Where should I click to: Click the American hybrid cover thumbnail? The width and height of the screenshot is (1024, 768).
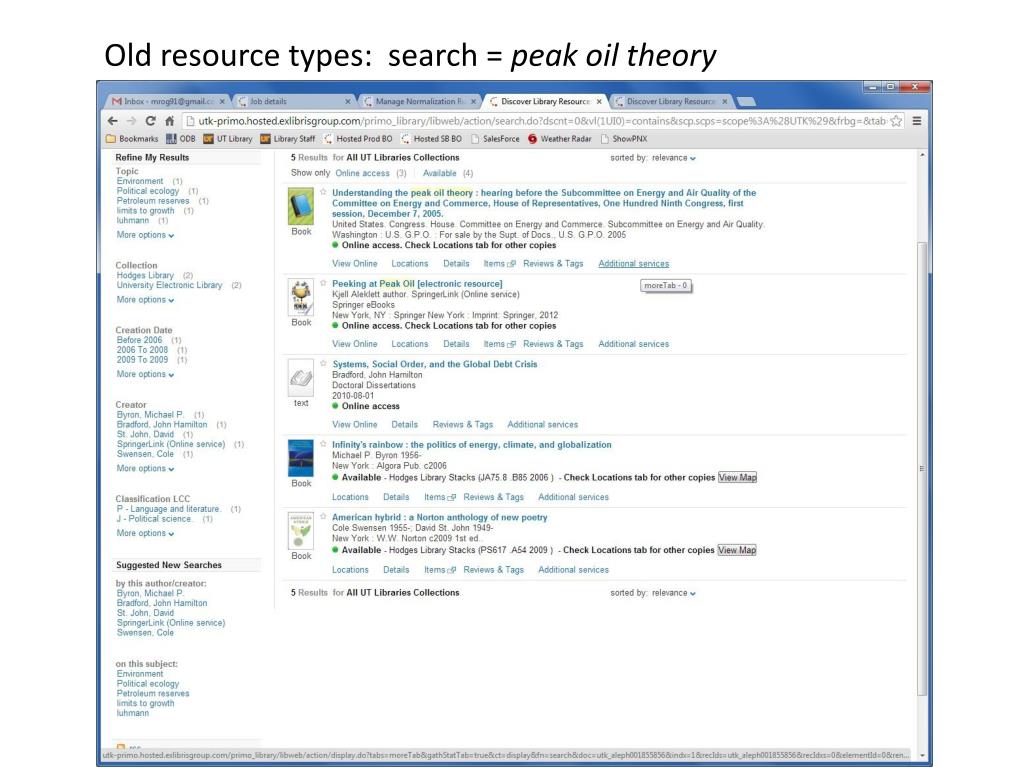pyautogui.click(x=301, y=530)
